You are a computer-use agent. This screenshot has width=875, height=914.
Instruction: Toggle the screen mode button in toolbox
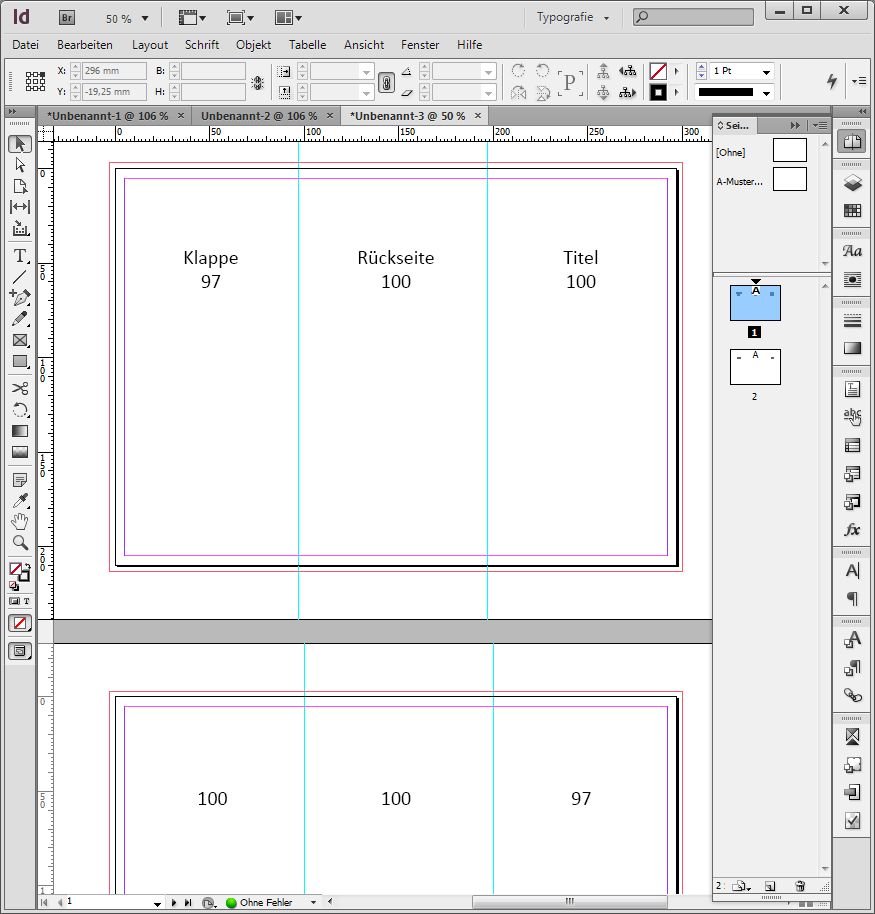(20, 651)
